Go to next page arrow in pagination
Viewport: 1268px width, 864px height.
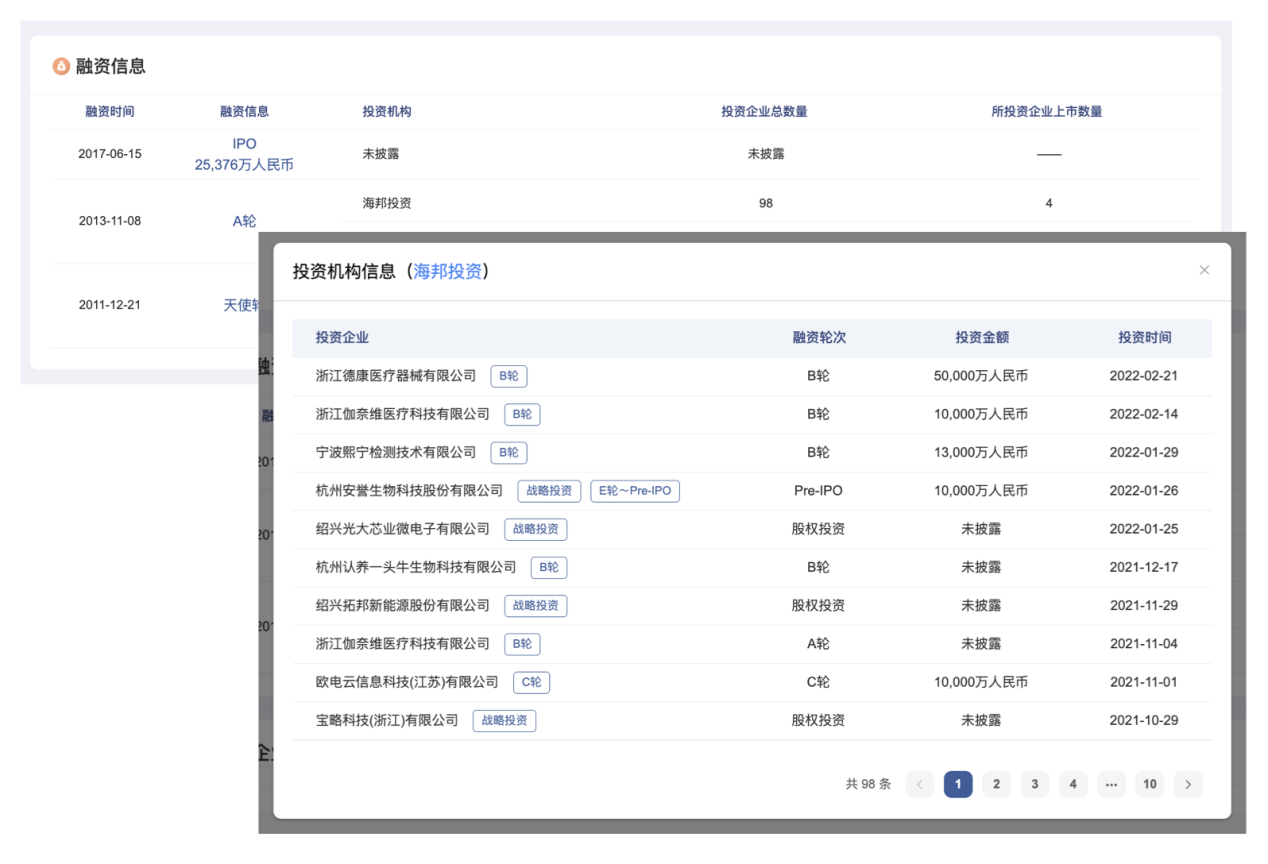(x=1188, y=784)
